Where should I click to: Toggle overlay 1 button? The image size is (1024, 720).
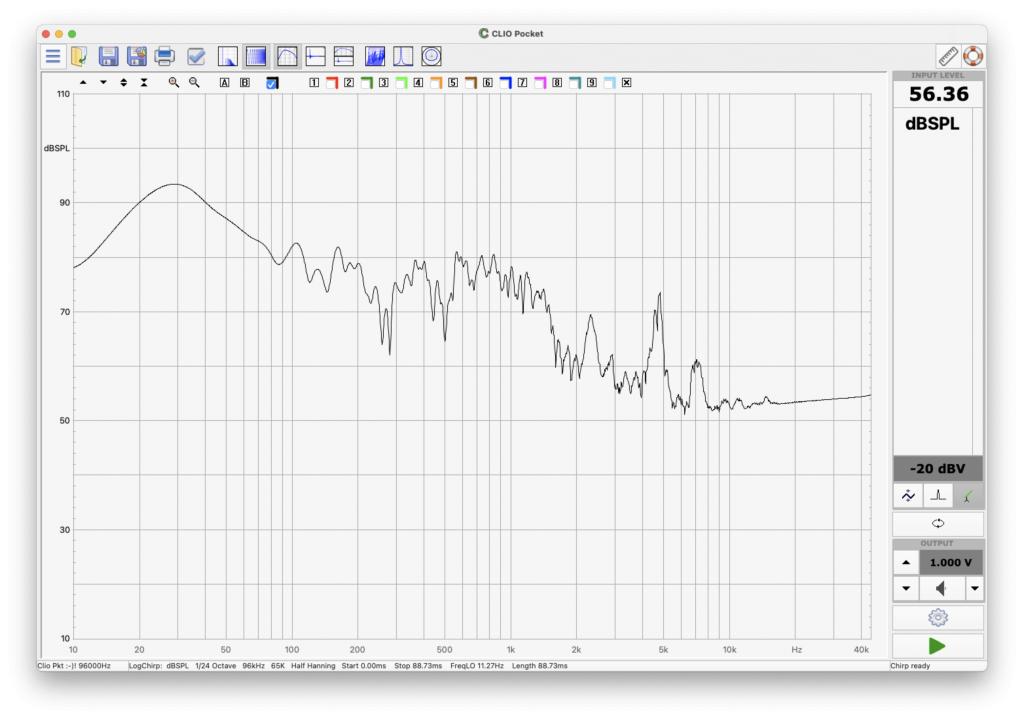[x=314, y=82]
